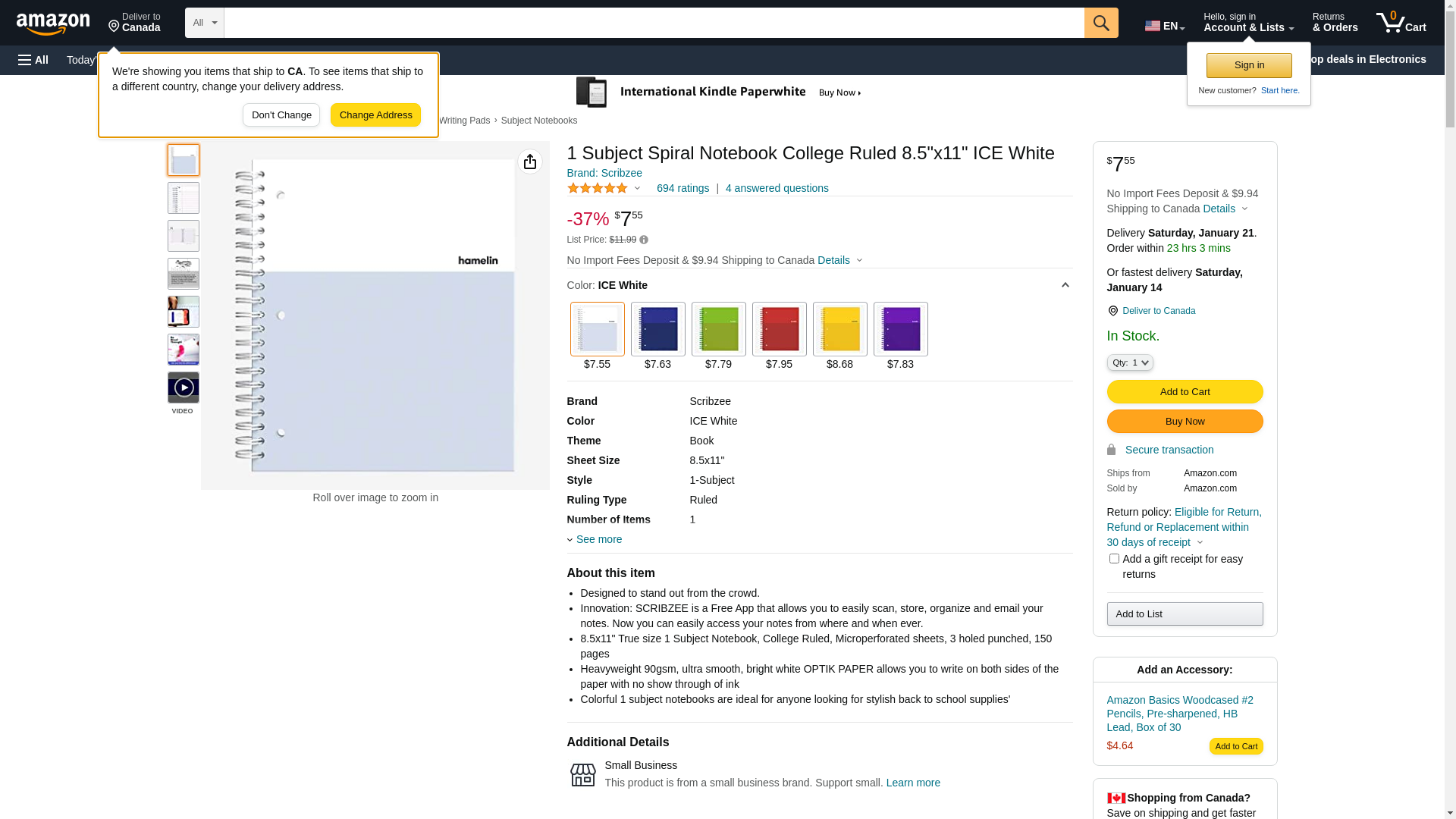This screenshot has width=1456, height=819.
Task: Open Returns & Orders
Action: (1335, 23)
